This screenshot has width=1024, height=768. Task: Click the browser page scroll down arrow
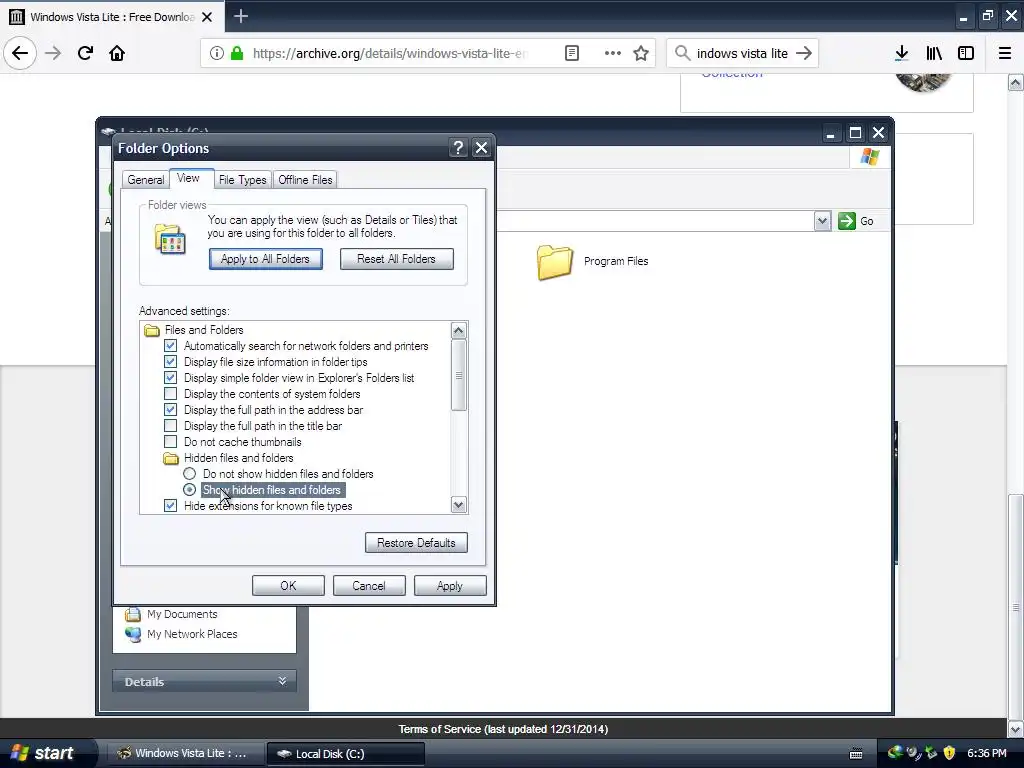[1015, 728]
